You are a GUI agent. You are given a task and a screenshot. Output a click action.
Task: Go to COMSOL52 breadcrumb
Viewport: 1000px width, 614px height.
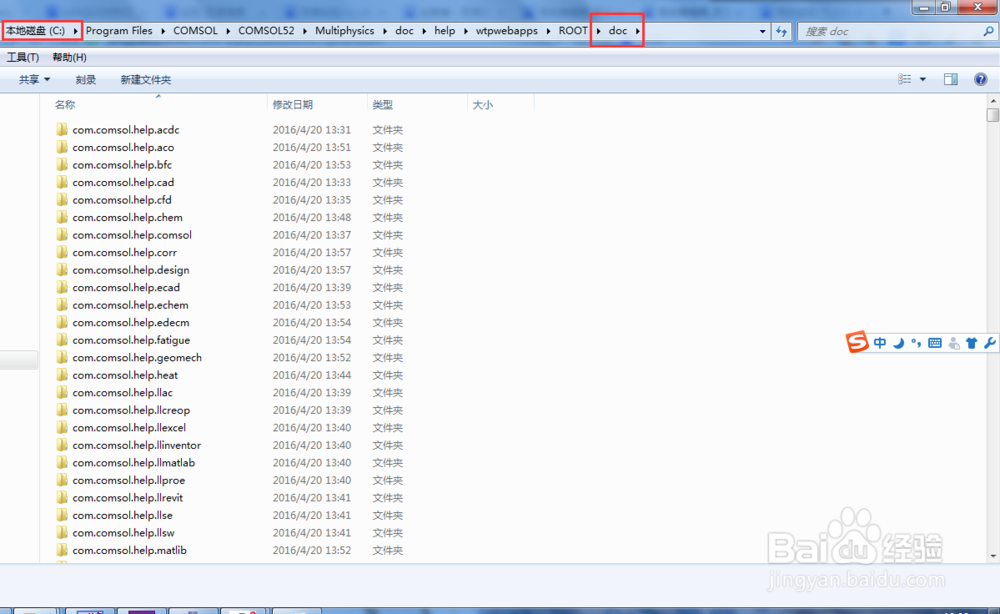pos(266,31)
